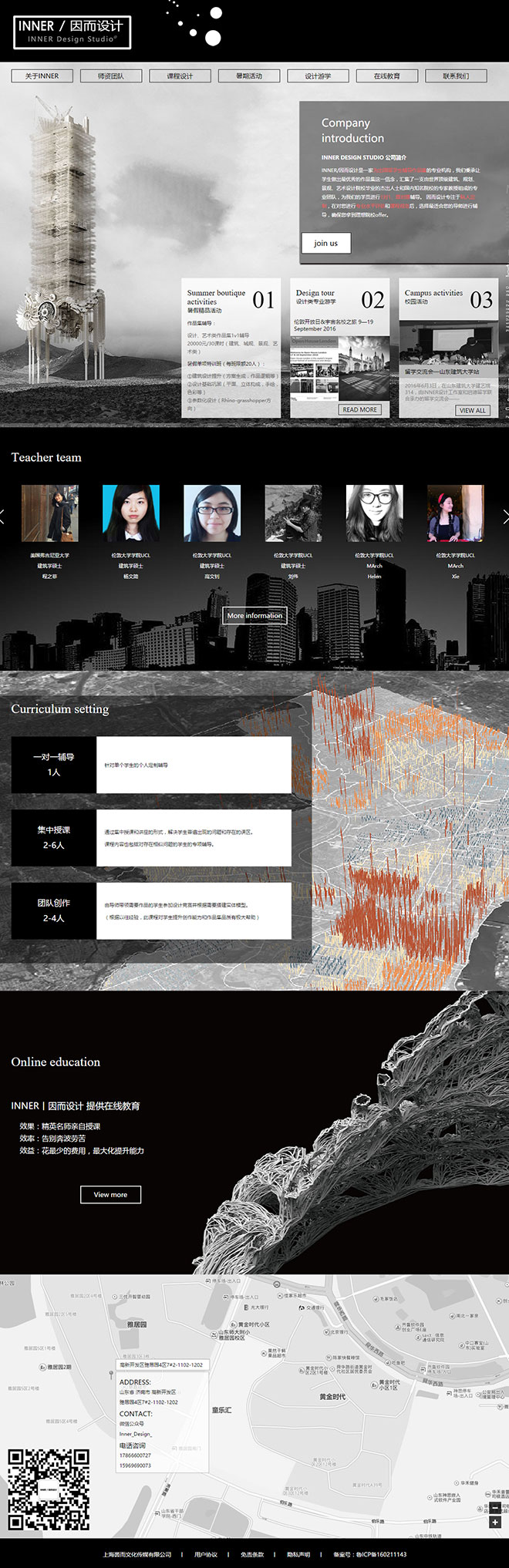Click READ MORE on Design tour card
Image resolution: width=509 pixels, height=1568 pixels.
(x=360, y=409)
